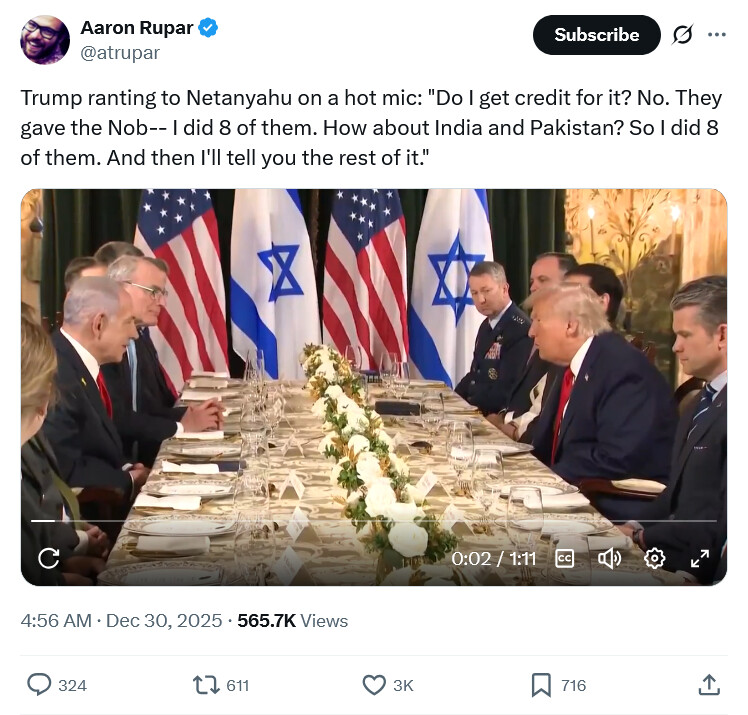The height and width of the screenshot is (715, 748).
Task: Click the video progress bar
Action: (374, 521)
